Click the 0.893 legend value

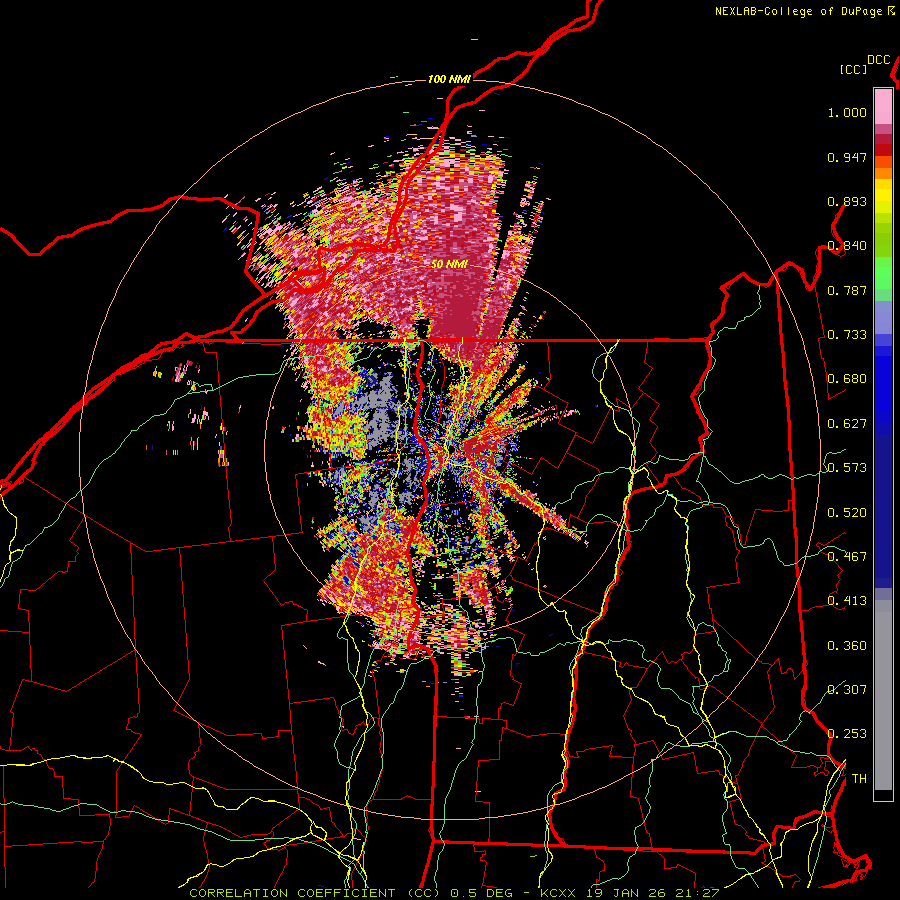tap(847, 201)
